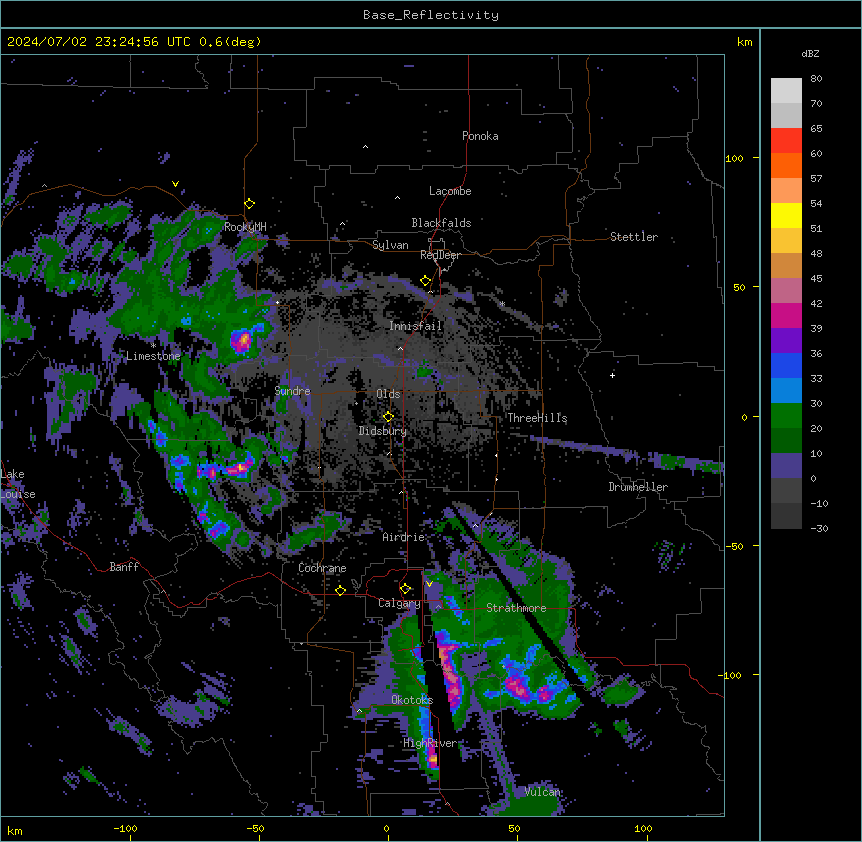
Task: Pick the deep purple swatch beside 39 dBZ
Action: [x=786, y=341]
